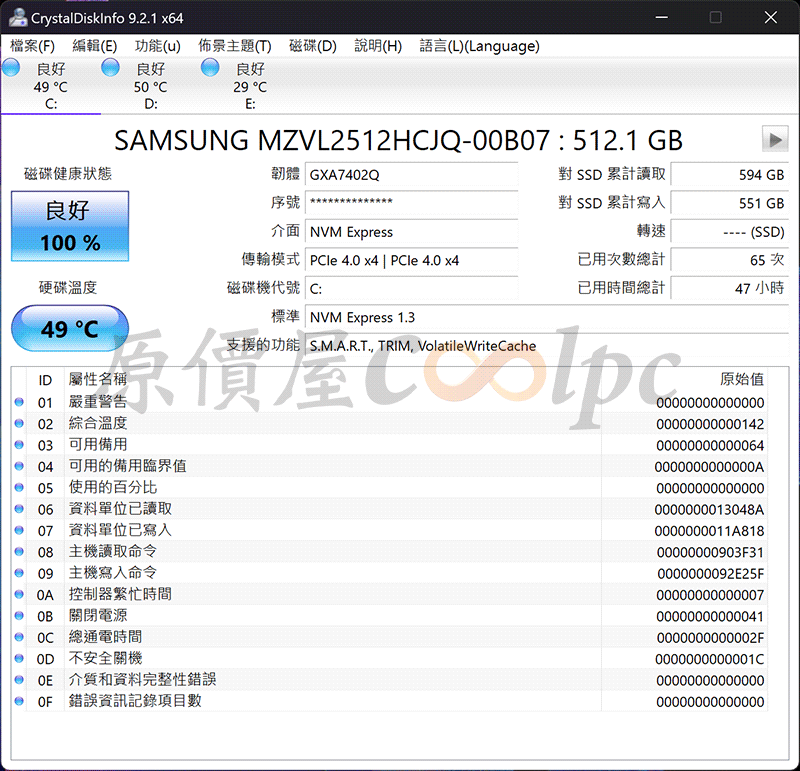Click status dot for attribute 0E 介質和資料完整性錯誤
The width and height of the screenshot is (800, 771).
19,680
